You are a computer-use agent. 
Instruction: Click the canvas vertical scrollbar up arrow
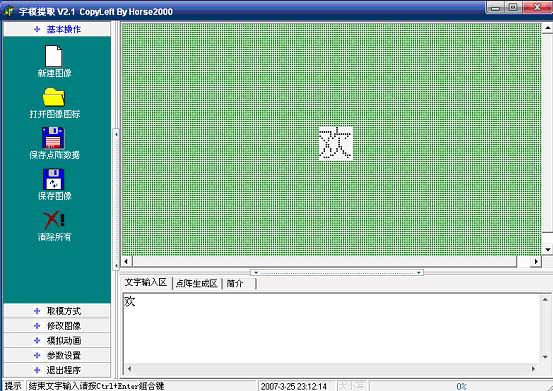[548, 28]
